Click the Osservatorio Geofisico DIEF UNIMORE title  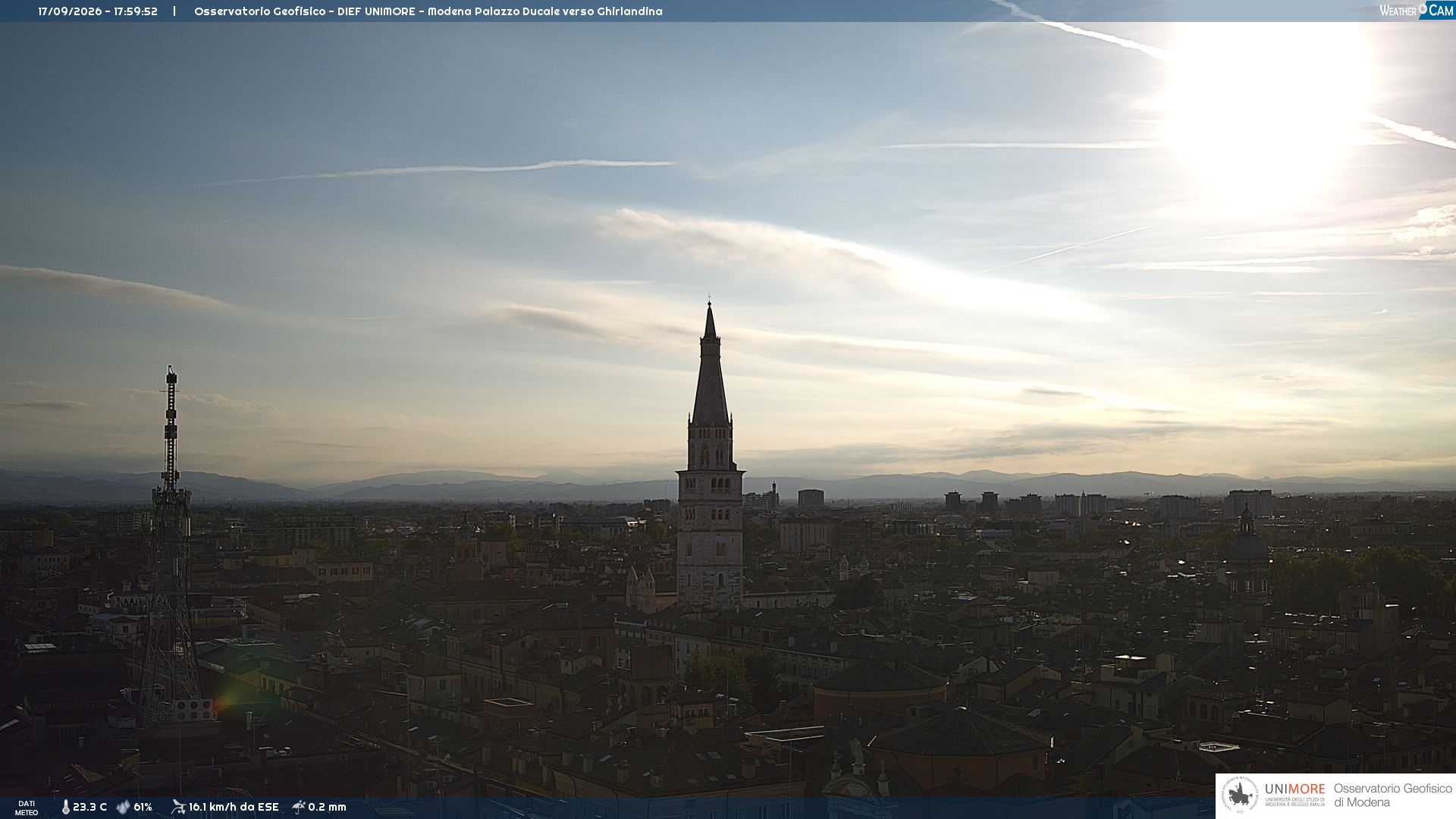[x=428, y=11]
